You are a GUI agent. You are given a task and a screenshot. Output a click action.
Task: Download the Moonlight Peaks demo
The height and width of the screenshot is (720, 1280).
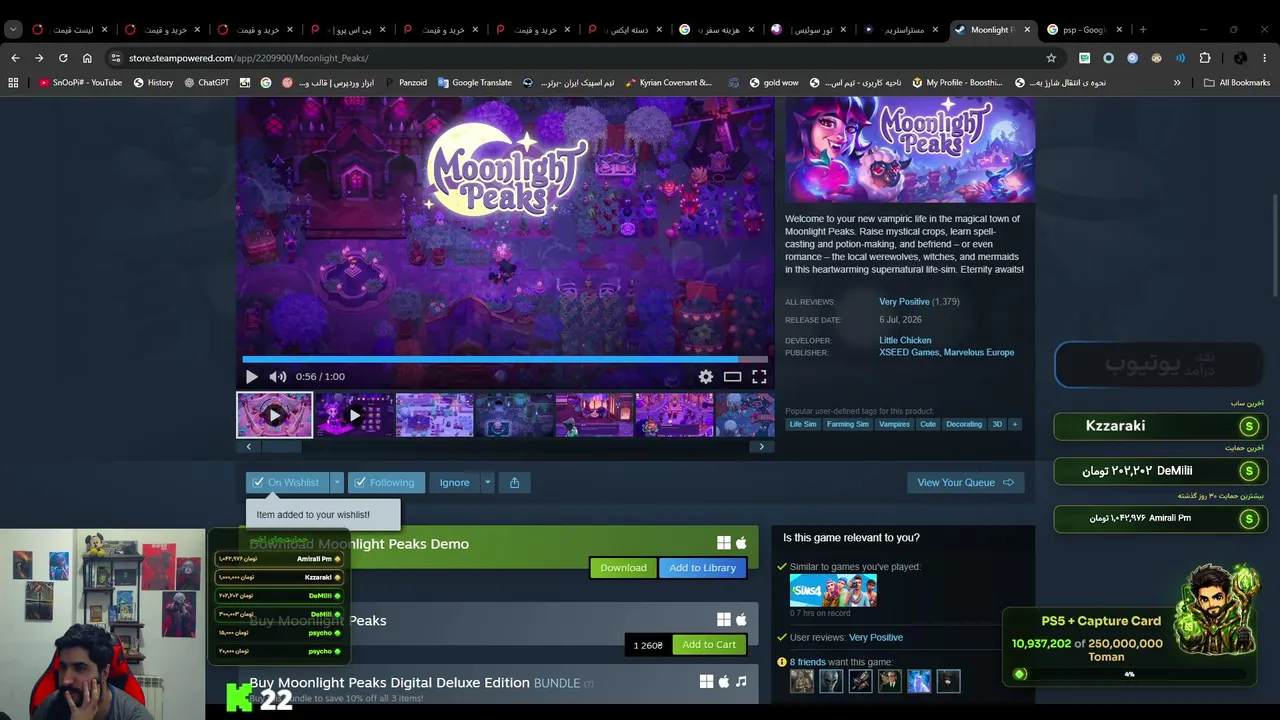pyautogui.click(x=623, y=568)
